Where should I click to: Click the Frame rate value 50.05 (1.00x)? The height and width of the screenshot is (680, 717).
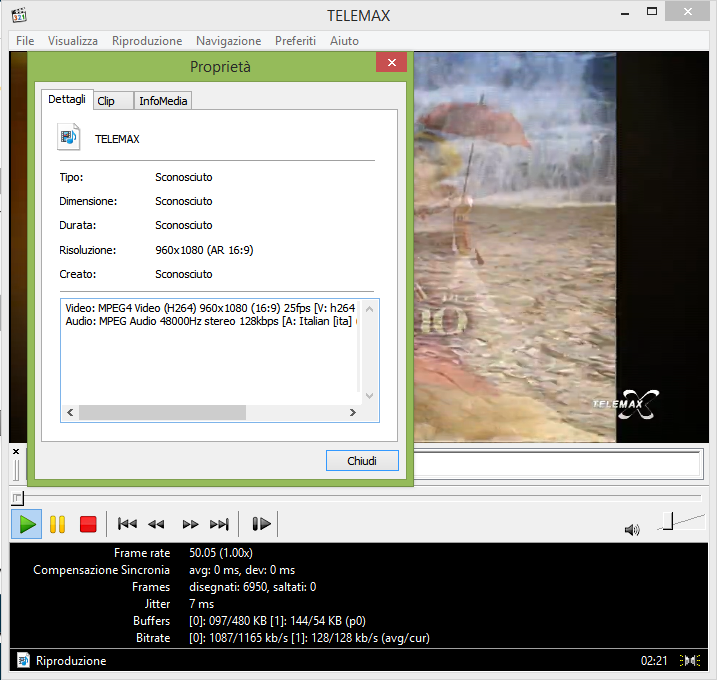[221, 553]
